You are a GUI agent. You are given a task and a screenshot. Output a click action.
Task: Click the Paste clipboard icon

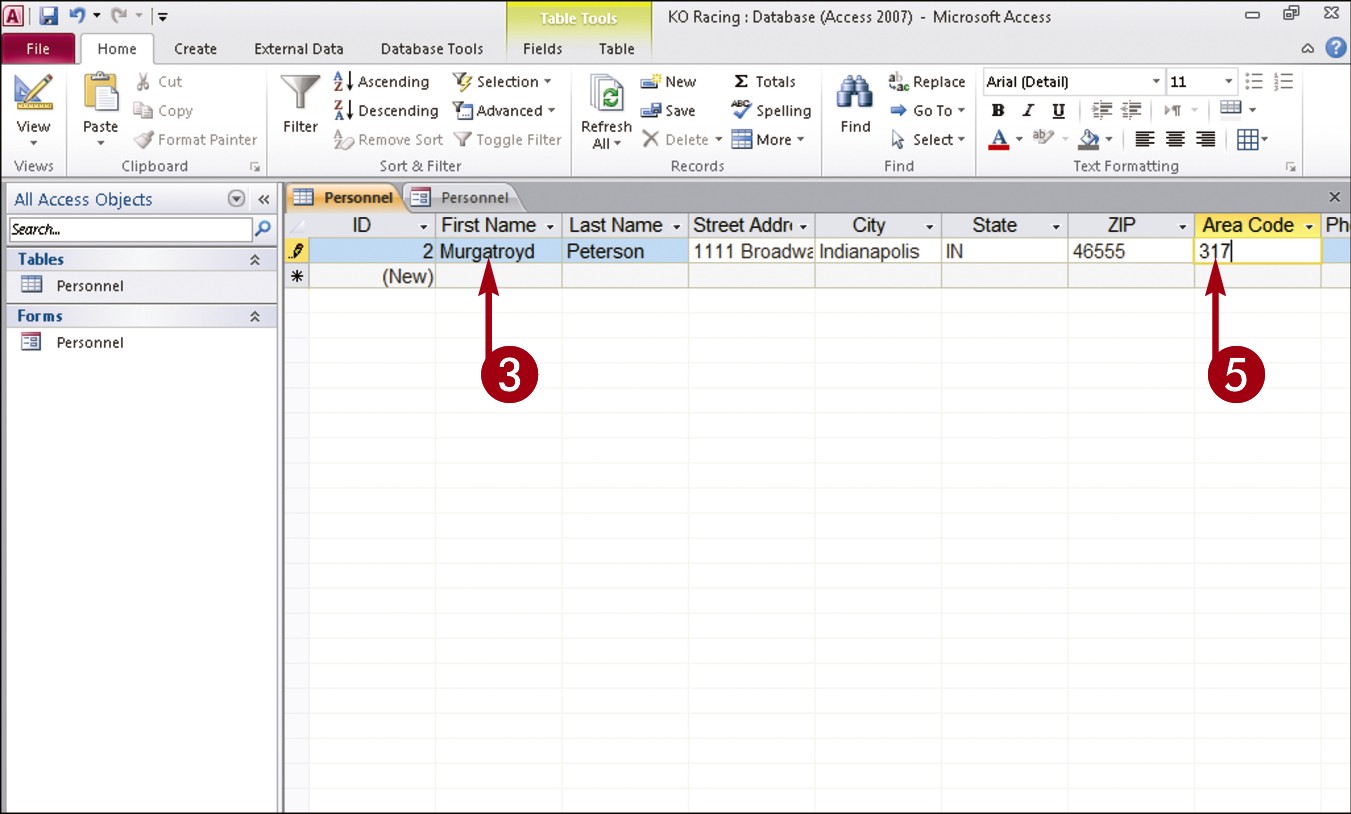(x=100, y=93)
